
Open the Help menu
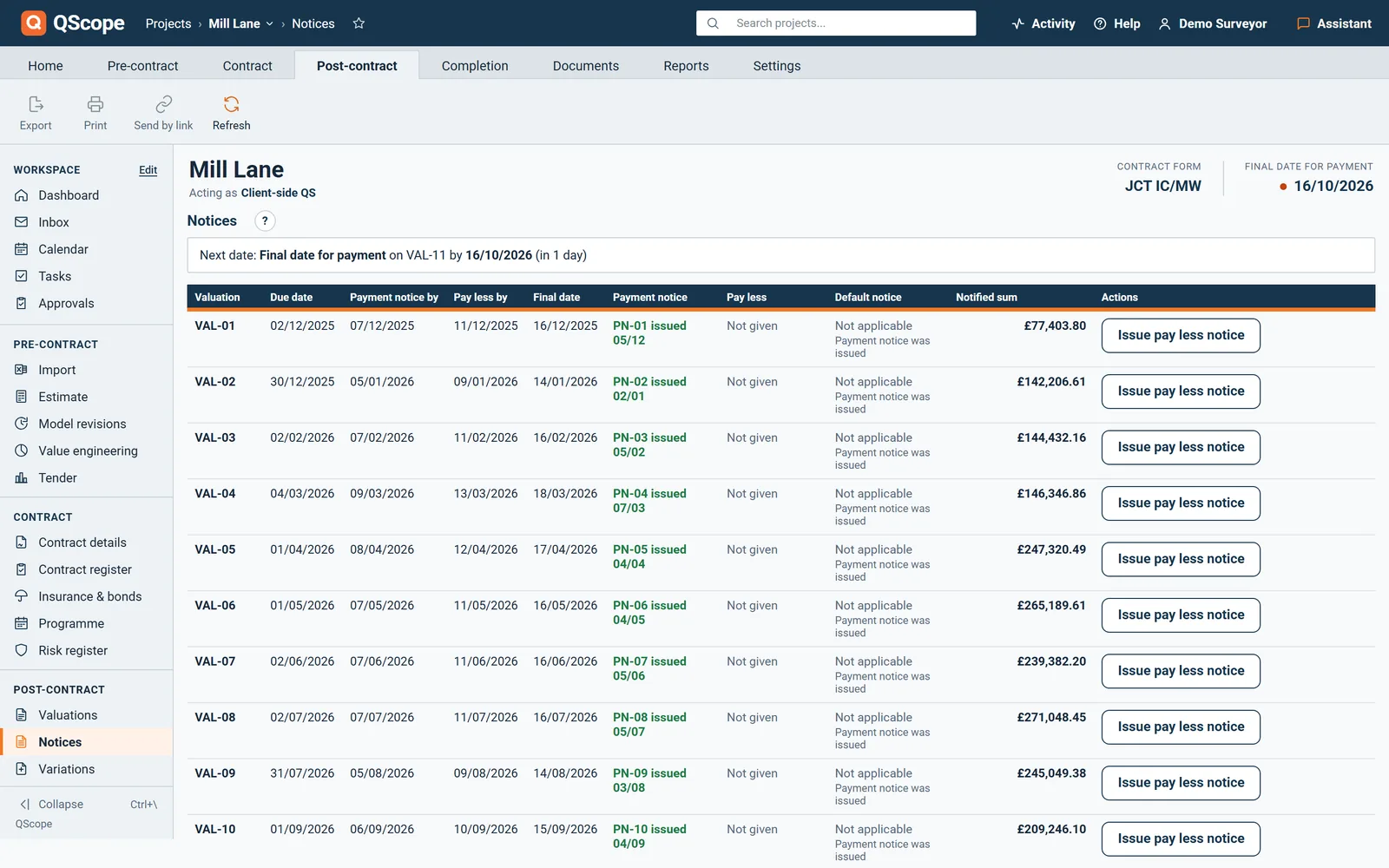(1117, 23)
